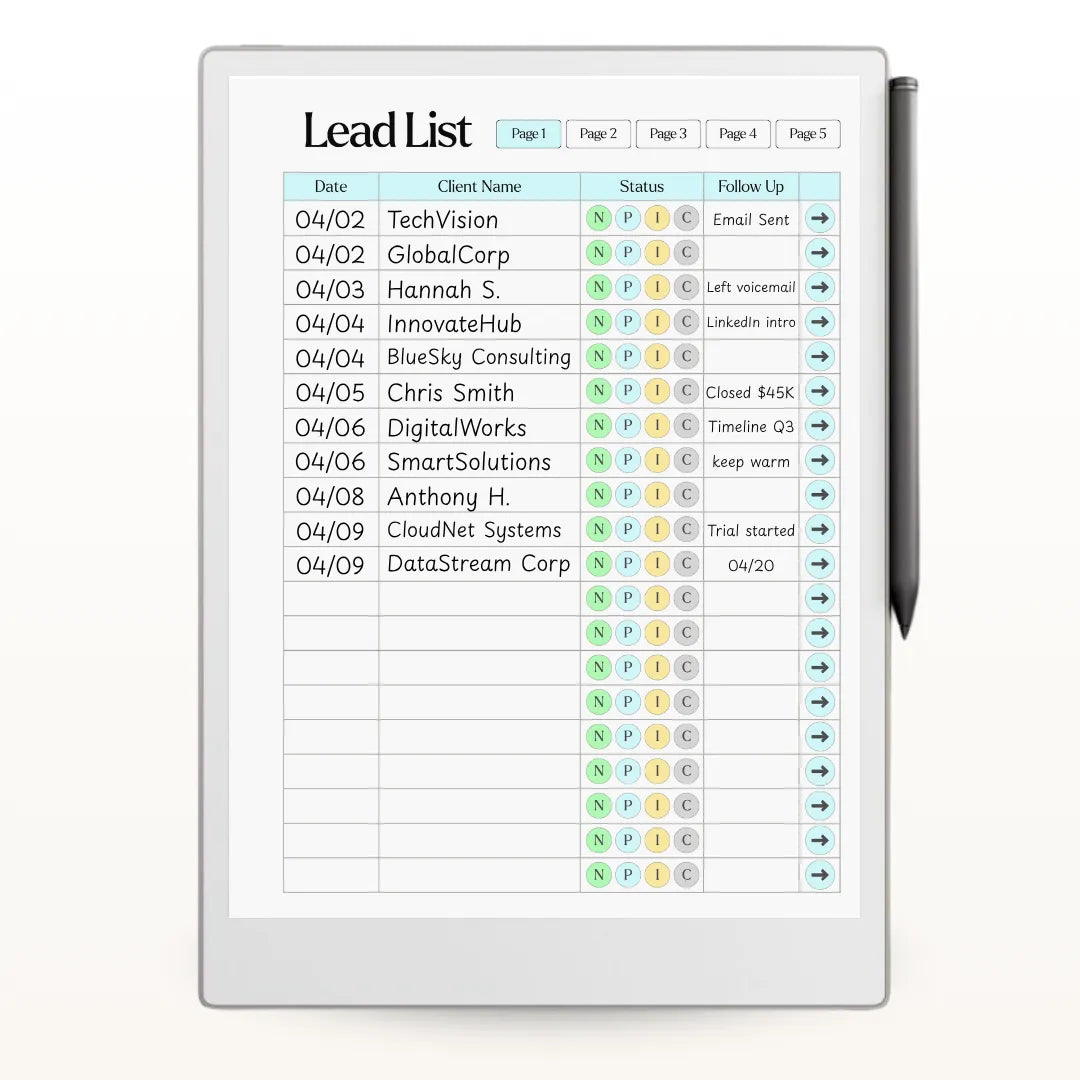
Task: Select the DigitalWorks name cell
Action: [x=479, y=426]
